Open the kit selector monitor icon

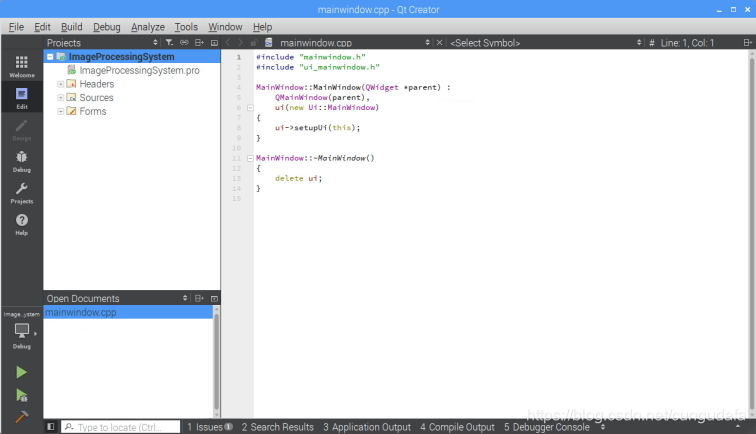[22, 332]
